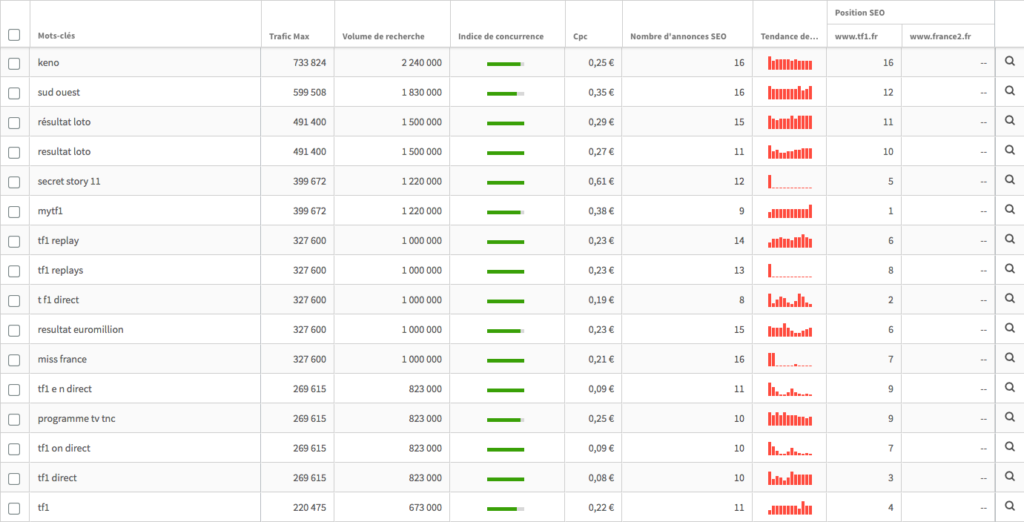This screenshot has width=1024, height=522.
Task: Sort by Indice de concurrence header
Action: (501, 37)
